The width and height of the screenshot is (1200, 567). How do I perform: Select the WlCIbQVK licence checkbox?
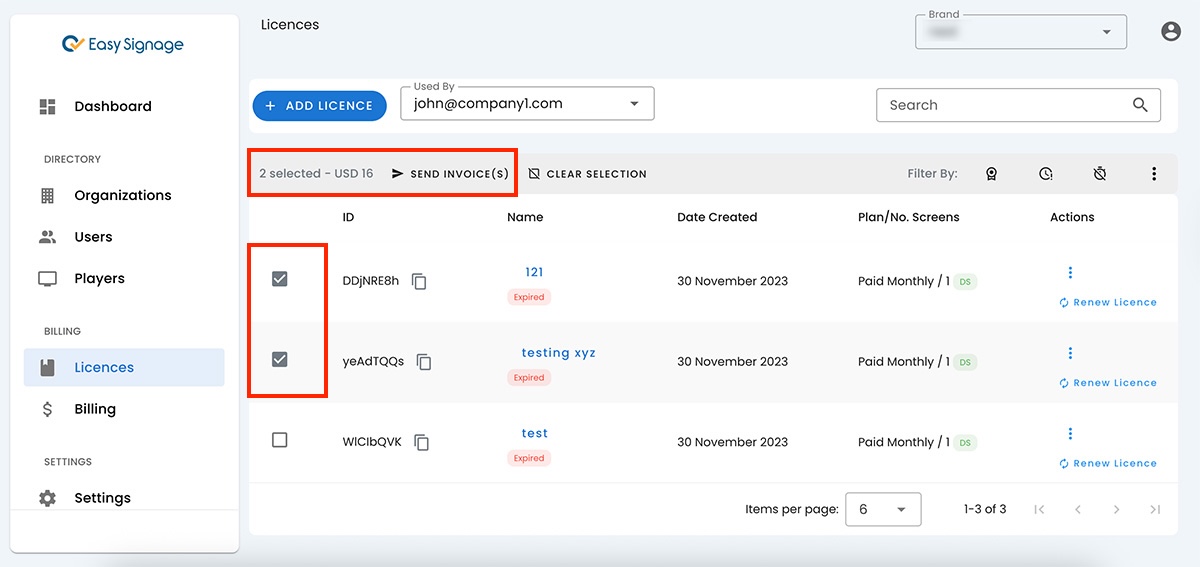click(x=280, y=440)
